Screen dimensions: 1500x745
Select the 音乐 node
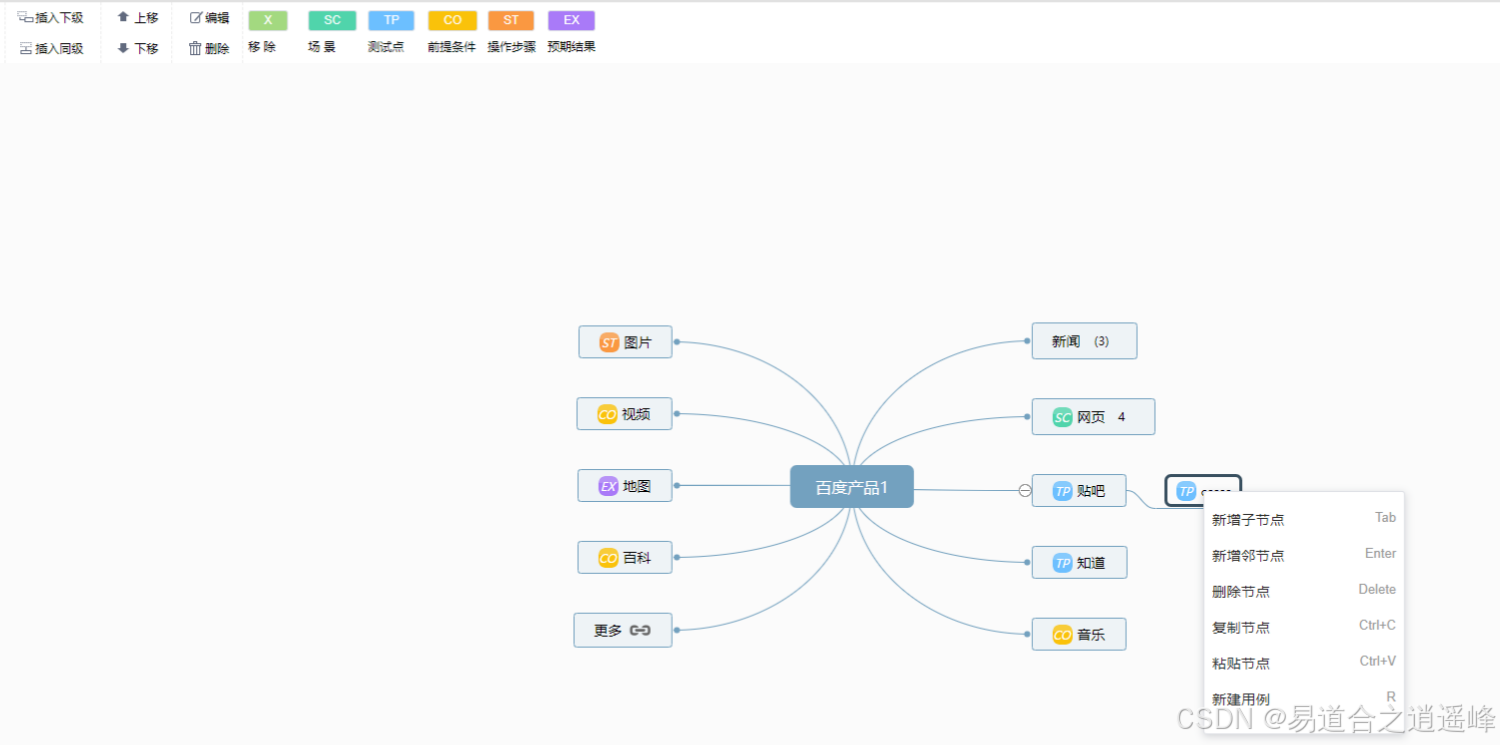(1079, 634)
